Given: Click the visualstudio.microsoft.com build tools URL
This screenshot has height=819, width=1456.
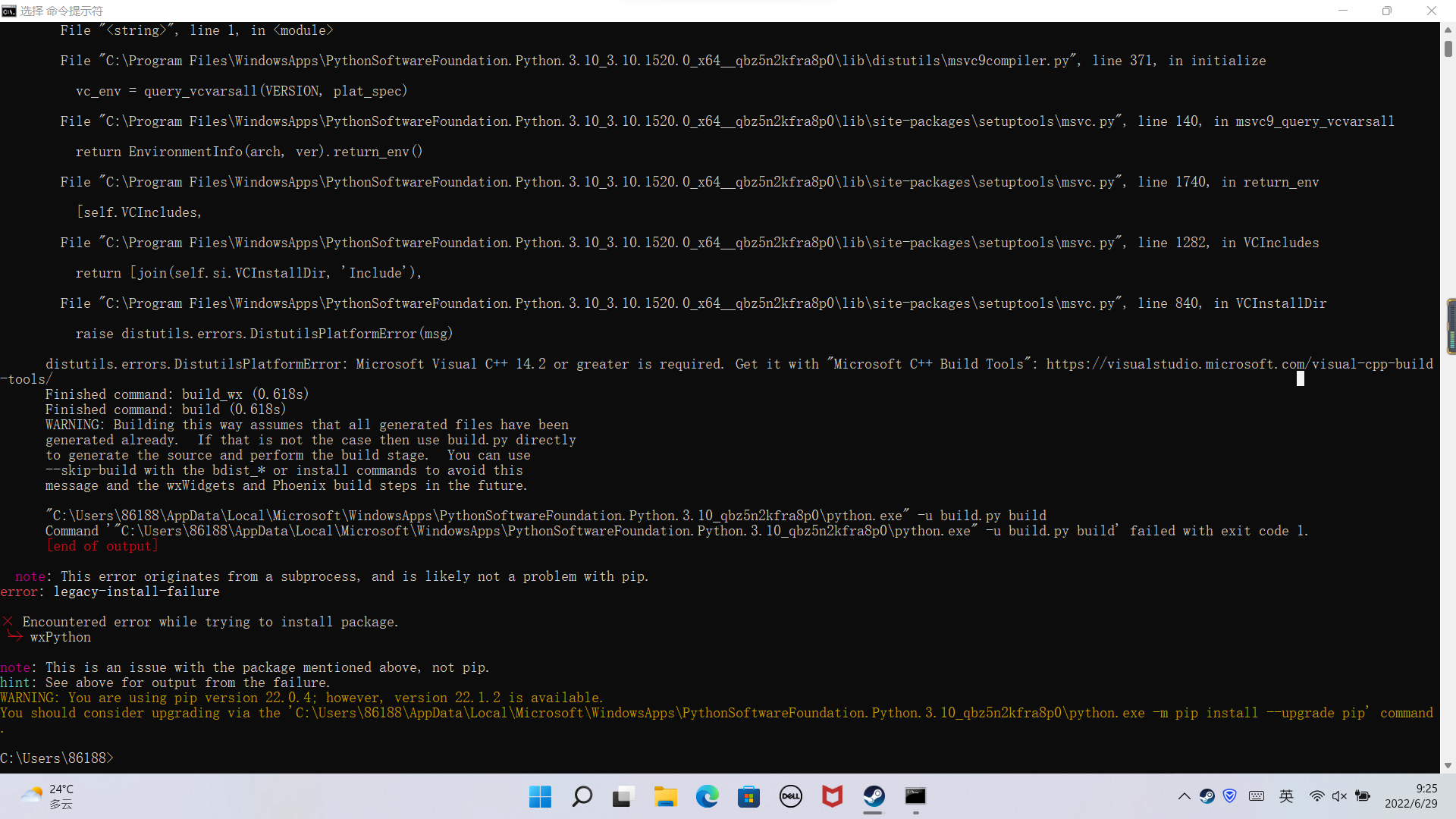Looking at the screenshot, I should coord(1239,364).
